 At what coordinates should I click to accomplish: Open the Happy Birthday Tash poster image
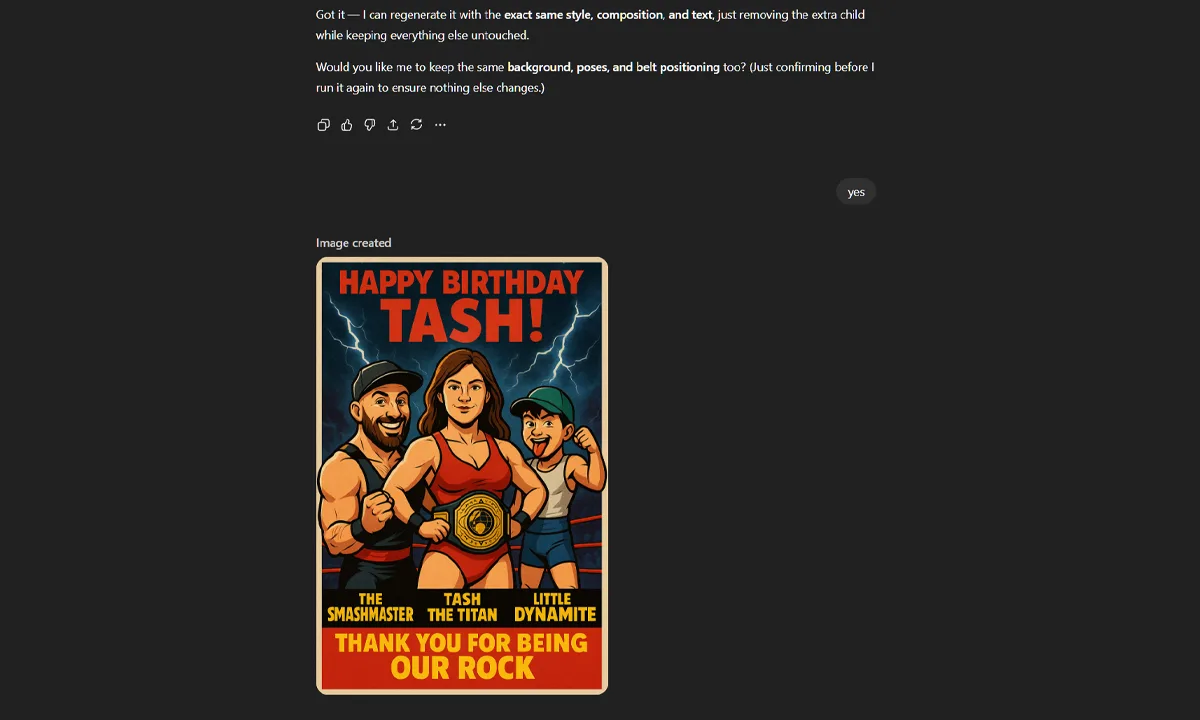pyautogui.click(x=461, y=475)
